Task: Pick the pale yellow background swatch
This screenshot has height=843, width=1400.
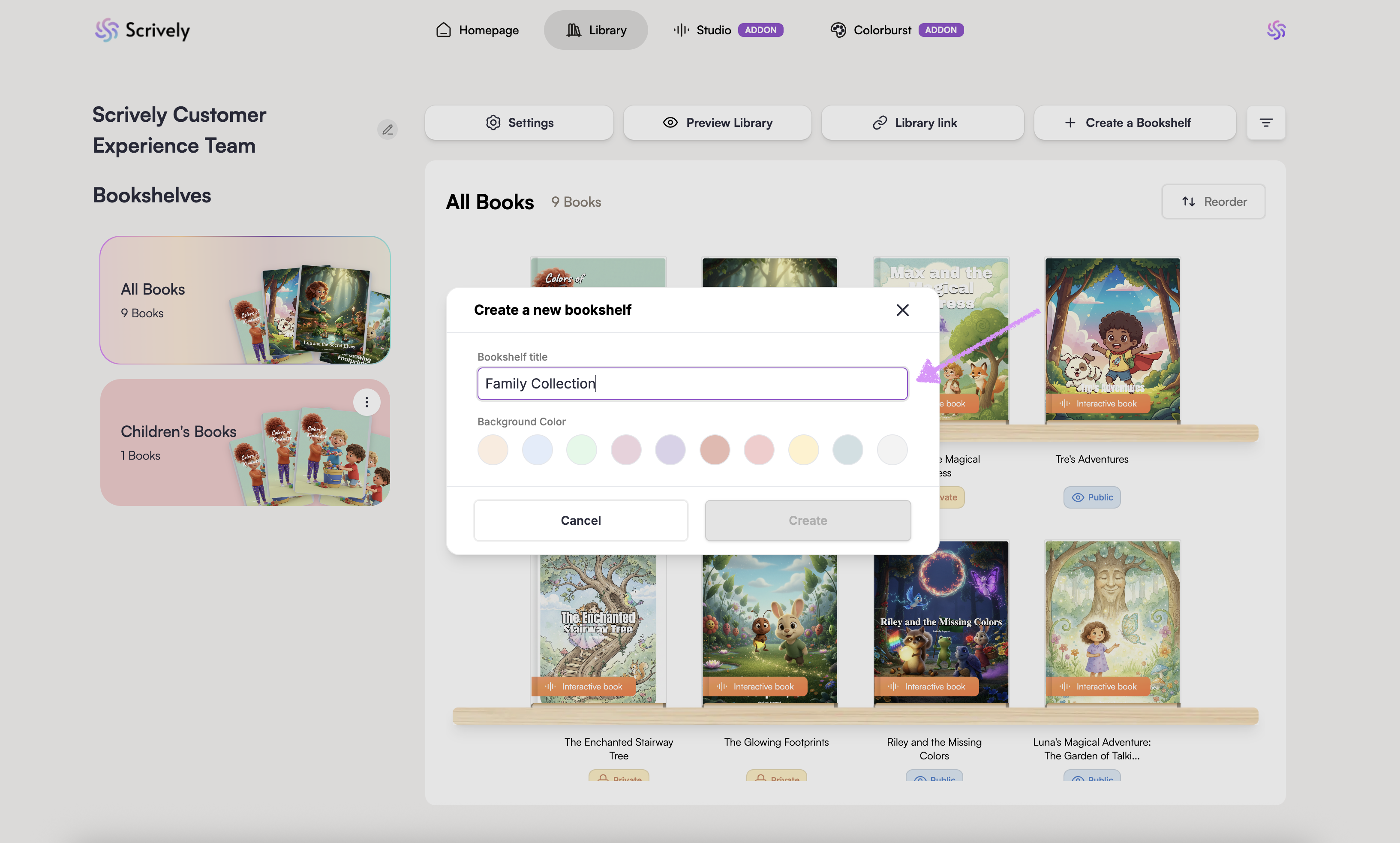Action: pyautogui.click(x=803, y=449)
